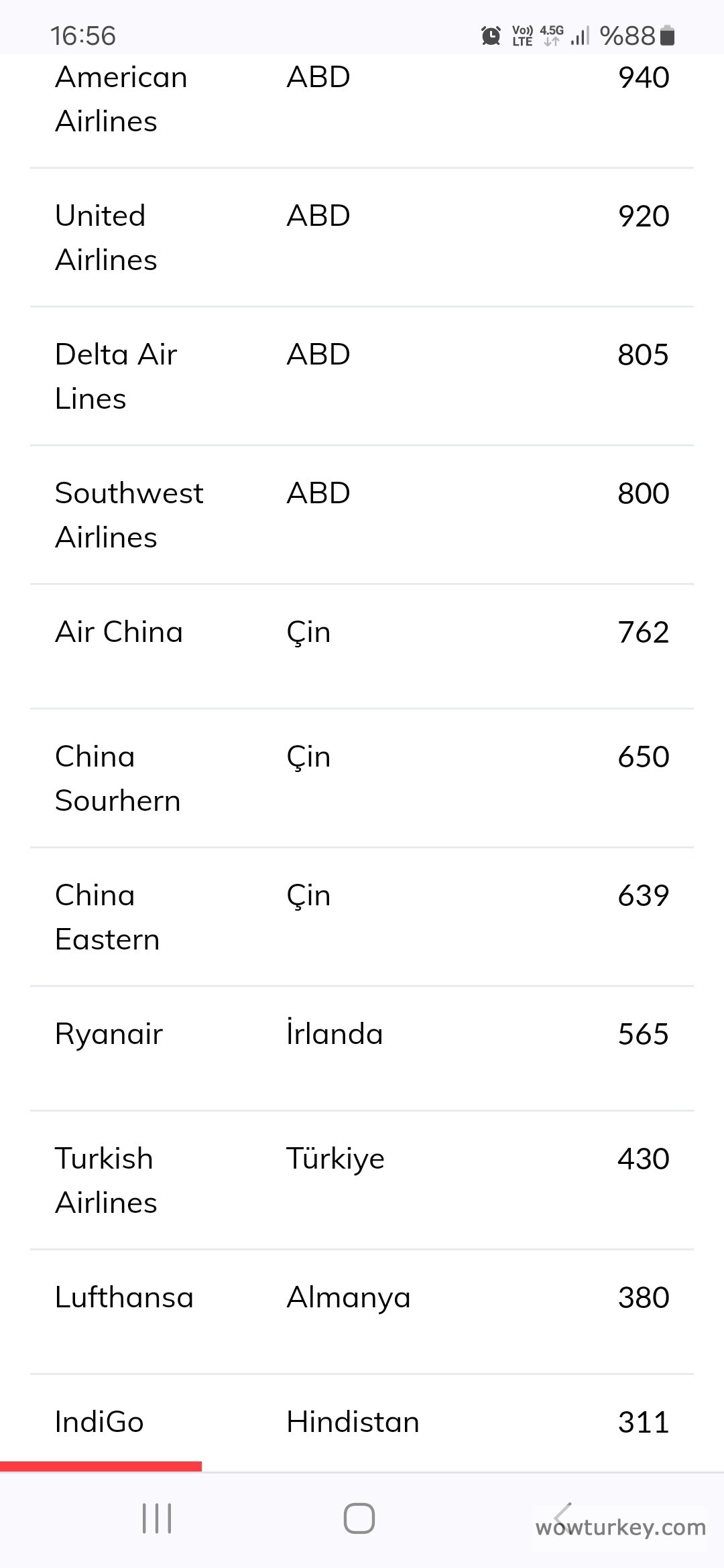Screen dimensions: 724x1568
Task: Select the Turkish Airlines entry
Action: 362,1181
